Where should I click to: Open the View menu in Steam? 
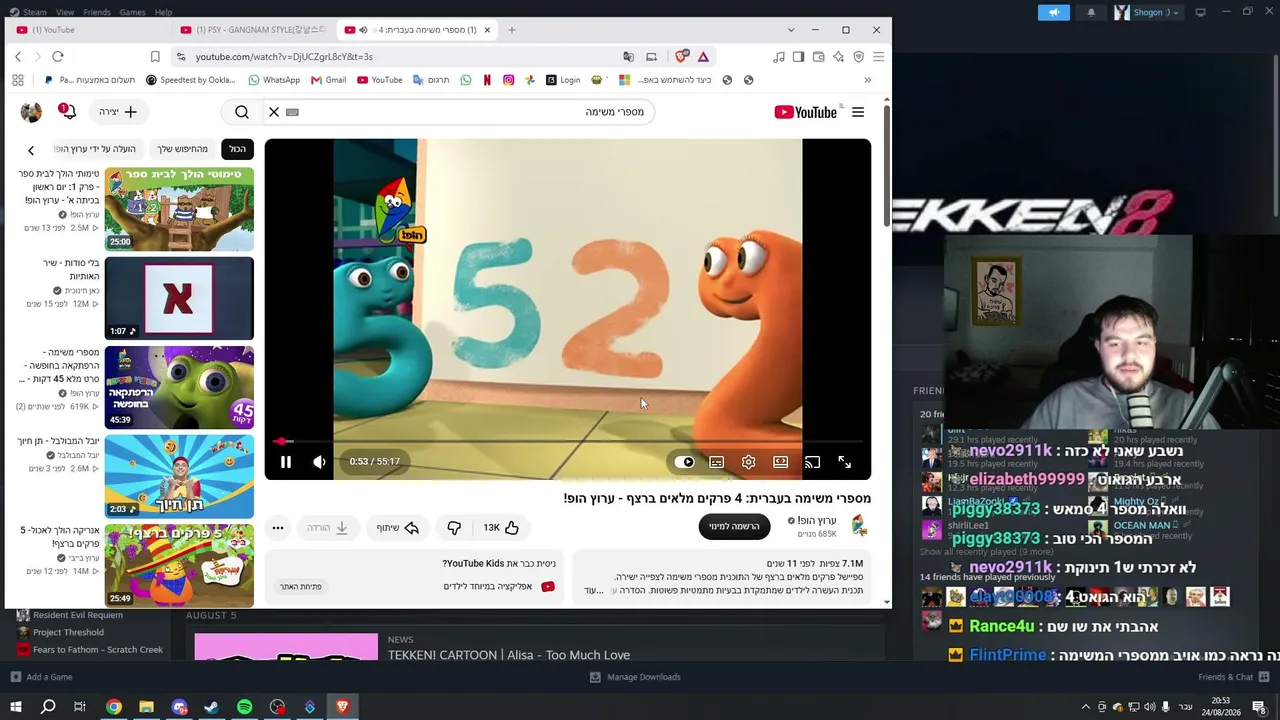click(x=65, y=12)
